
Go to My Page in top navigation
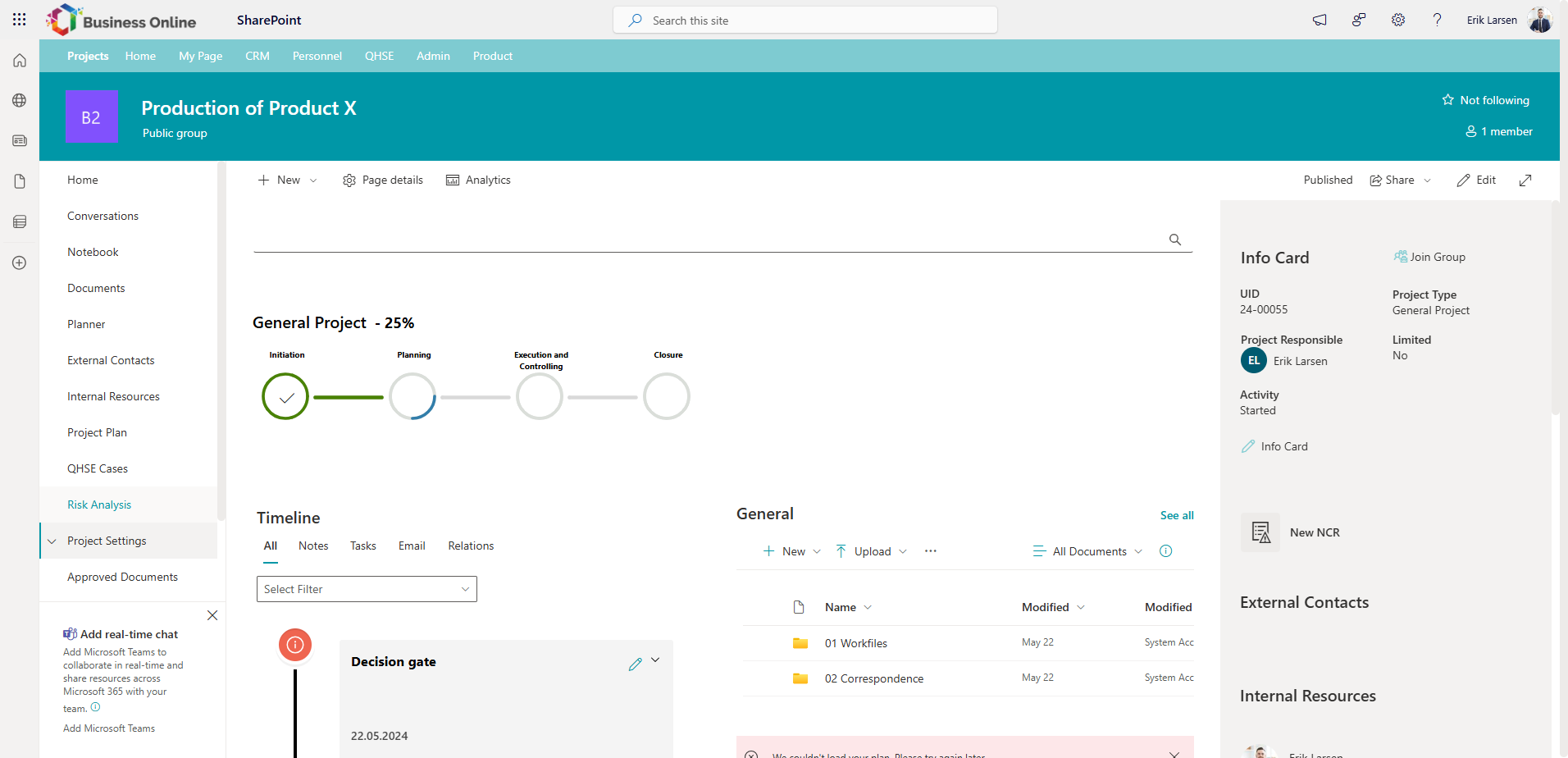coord(201,56)
